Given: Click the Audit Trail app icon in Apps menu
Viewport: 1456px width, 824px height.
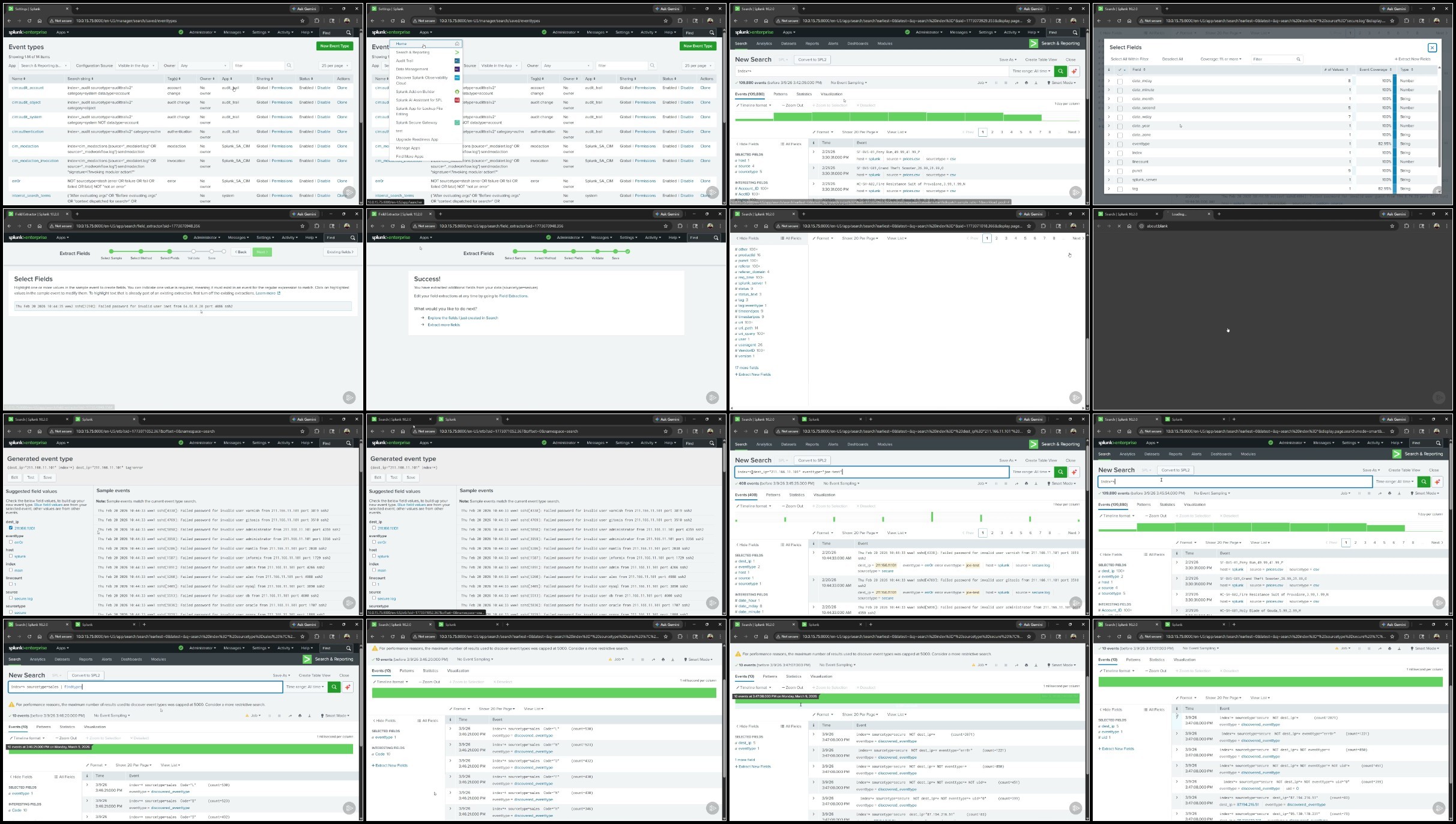Looking at the screenshot, I should [457, 61].
